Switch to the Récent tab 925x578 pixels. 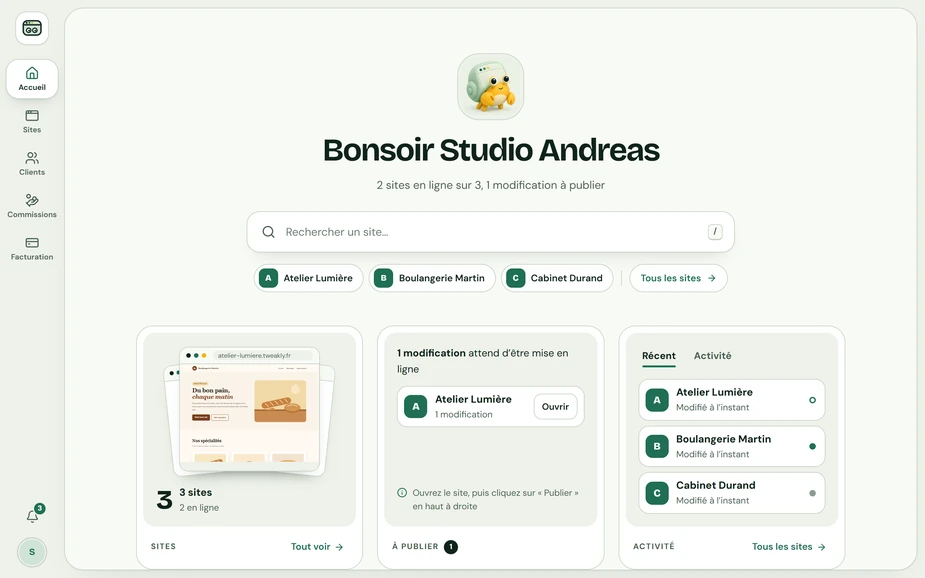(658, 356)
